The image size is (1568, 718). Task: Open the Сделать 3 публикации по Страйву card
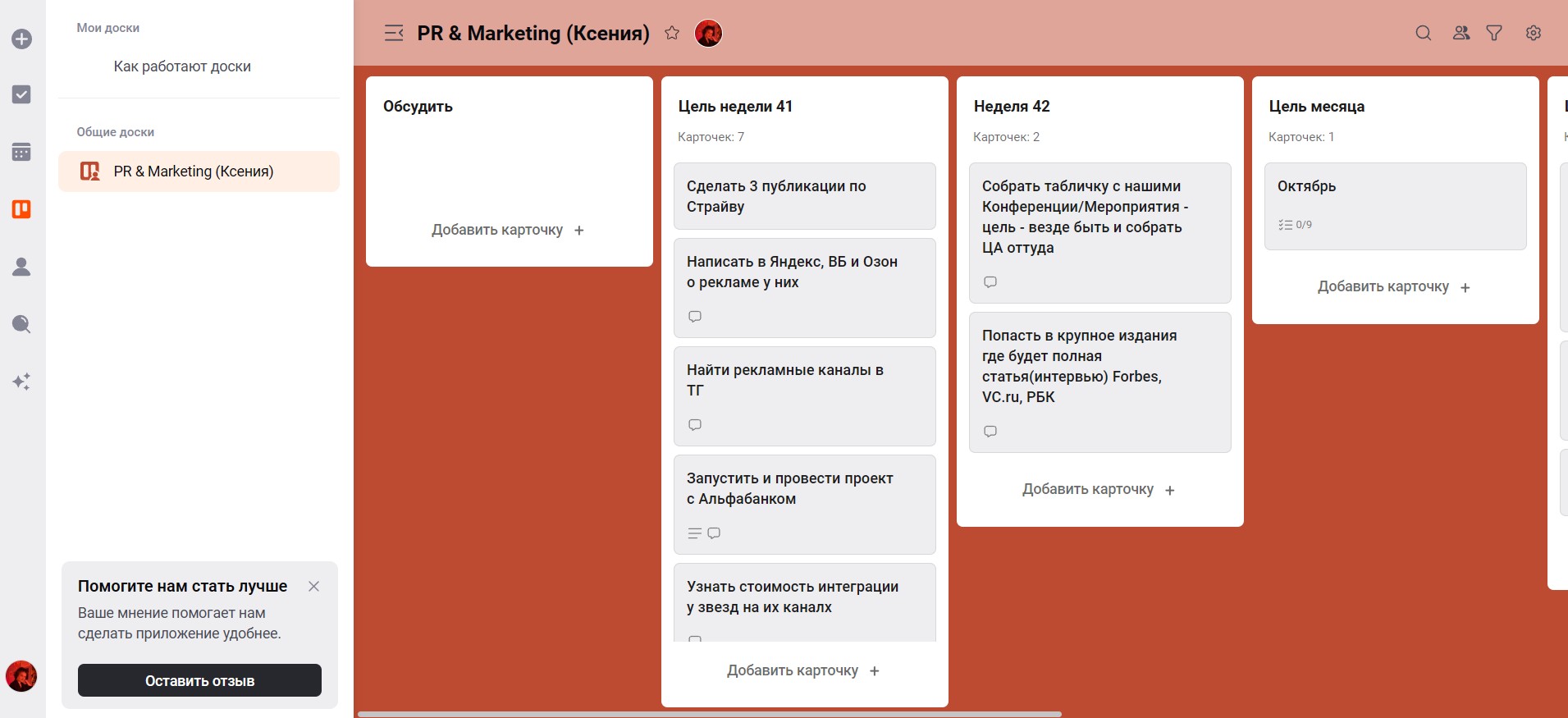point(804,196)
